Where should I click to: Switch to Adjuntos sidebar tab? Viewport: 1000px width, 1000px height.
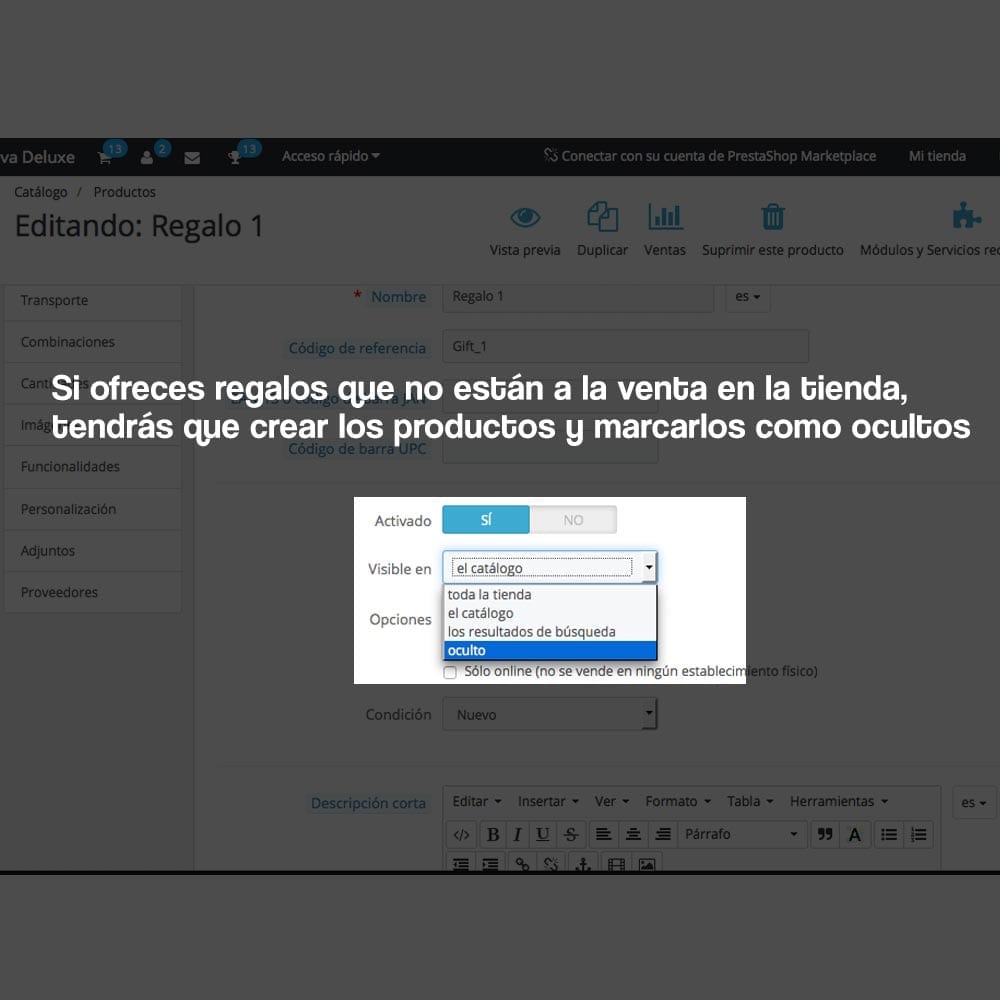click(x=92, y=550)
